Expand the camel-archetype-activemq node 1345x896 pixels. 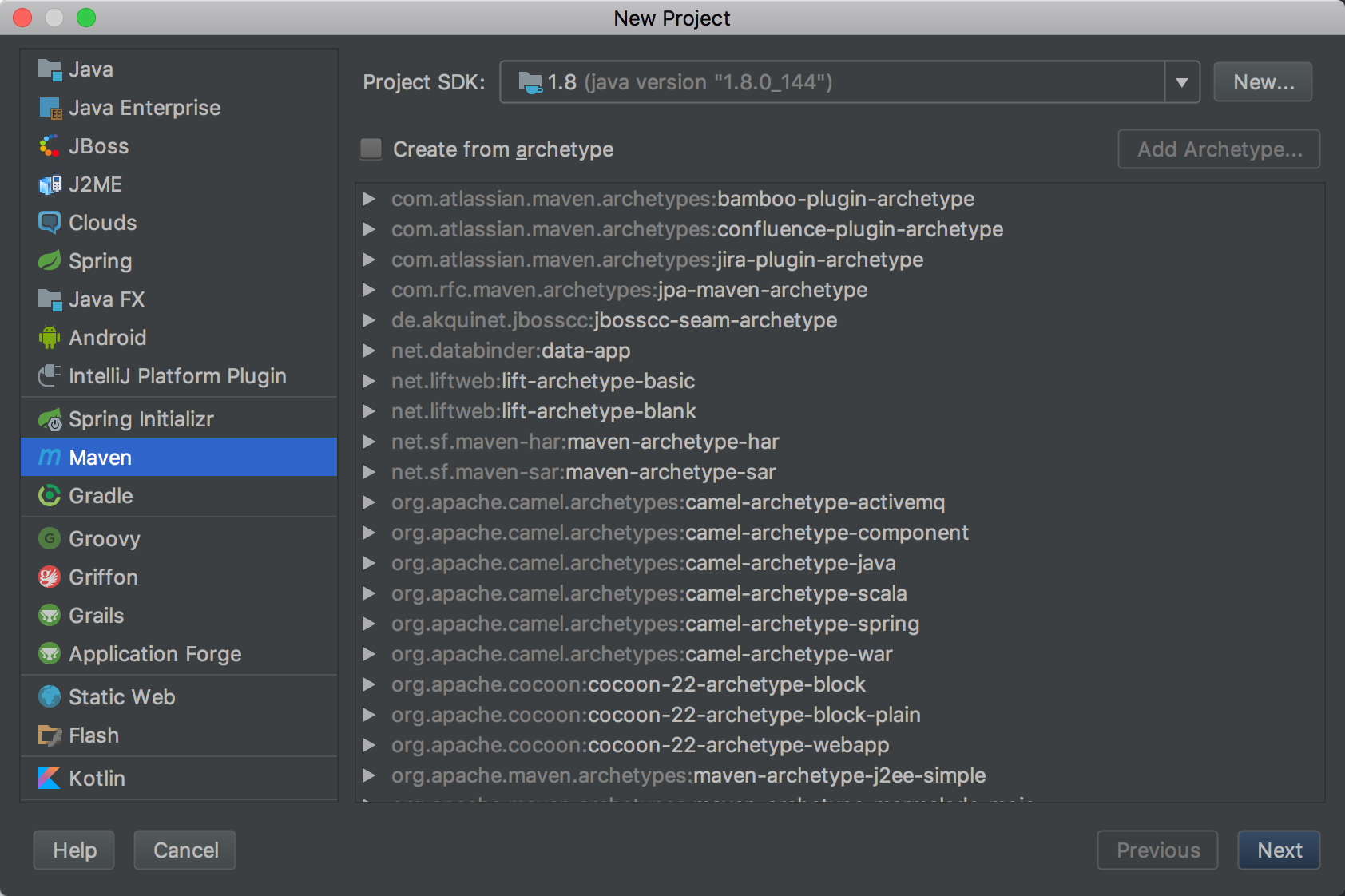coord(369,502)
